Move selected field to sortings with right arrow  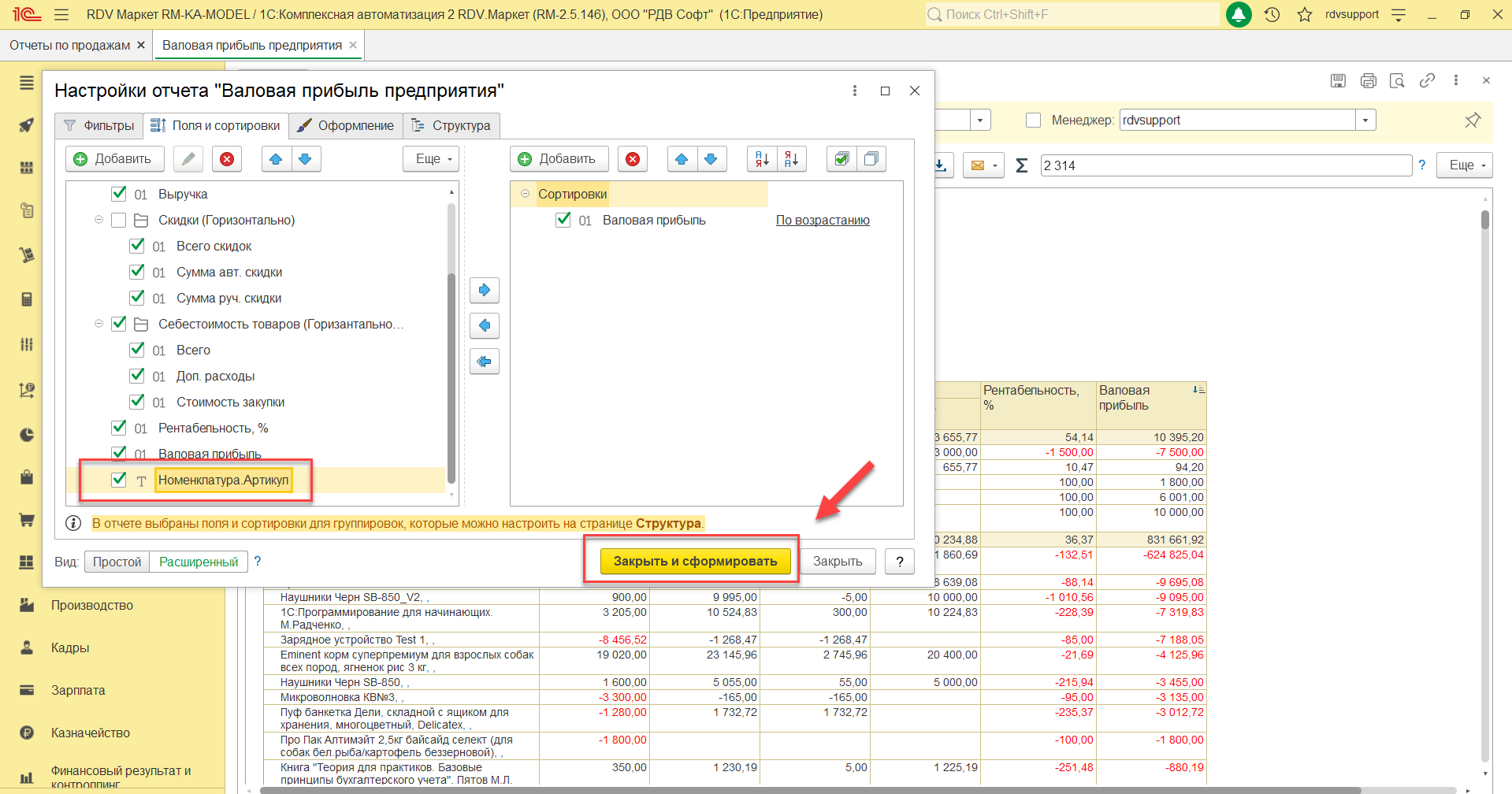pyautogui.click(x=485, y=290)
